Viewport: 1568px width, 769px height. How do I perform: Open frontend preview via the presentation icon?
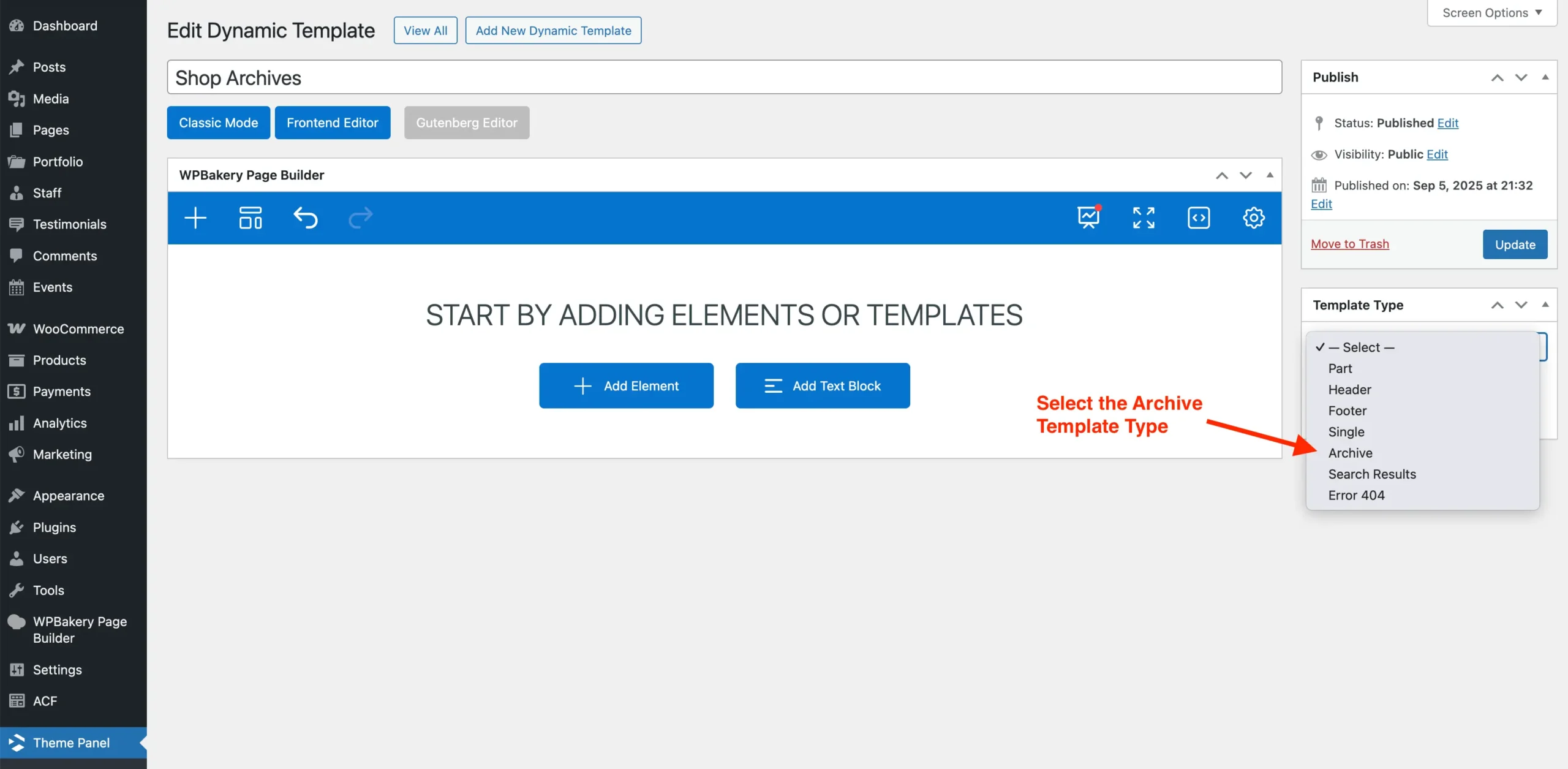1088,216
